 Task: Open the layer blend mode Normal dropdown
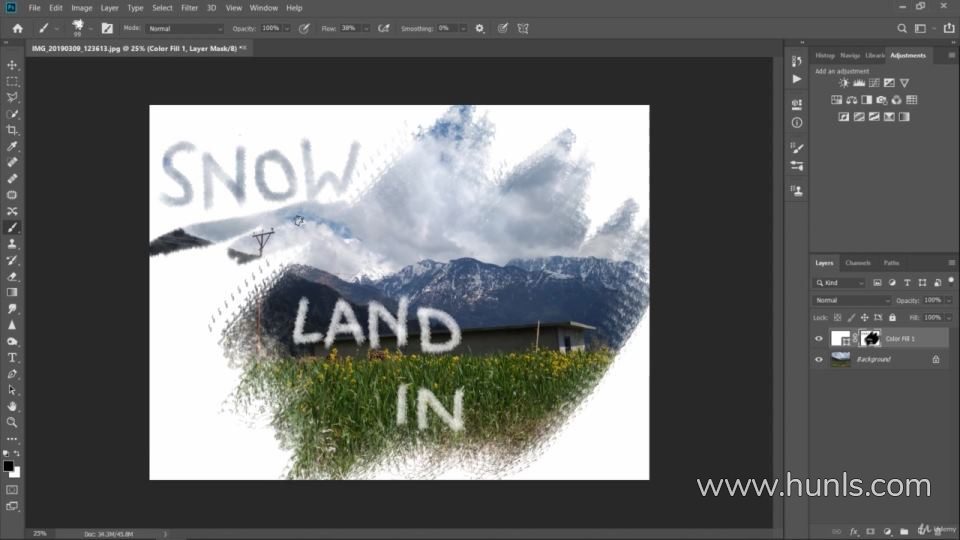[852, 300]
